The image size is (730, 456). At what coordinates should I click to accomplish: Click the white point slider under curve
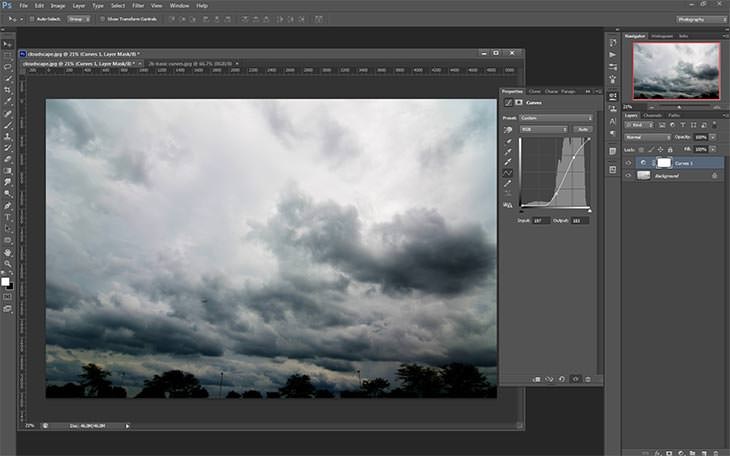coord(590,211)
